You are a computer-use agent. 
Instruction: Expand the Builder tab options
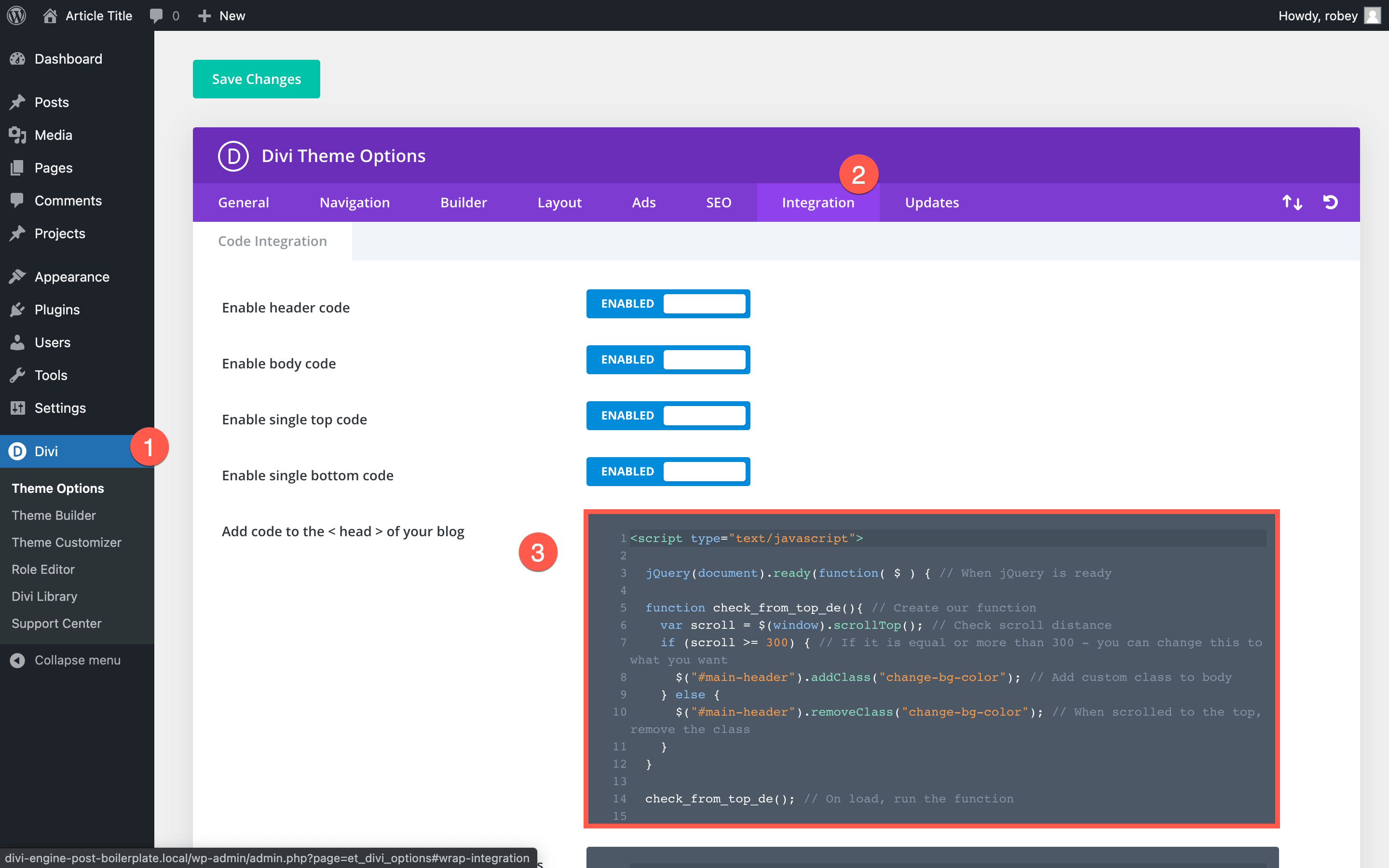click(x=464, y=202)
